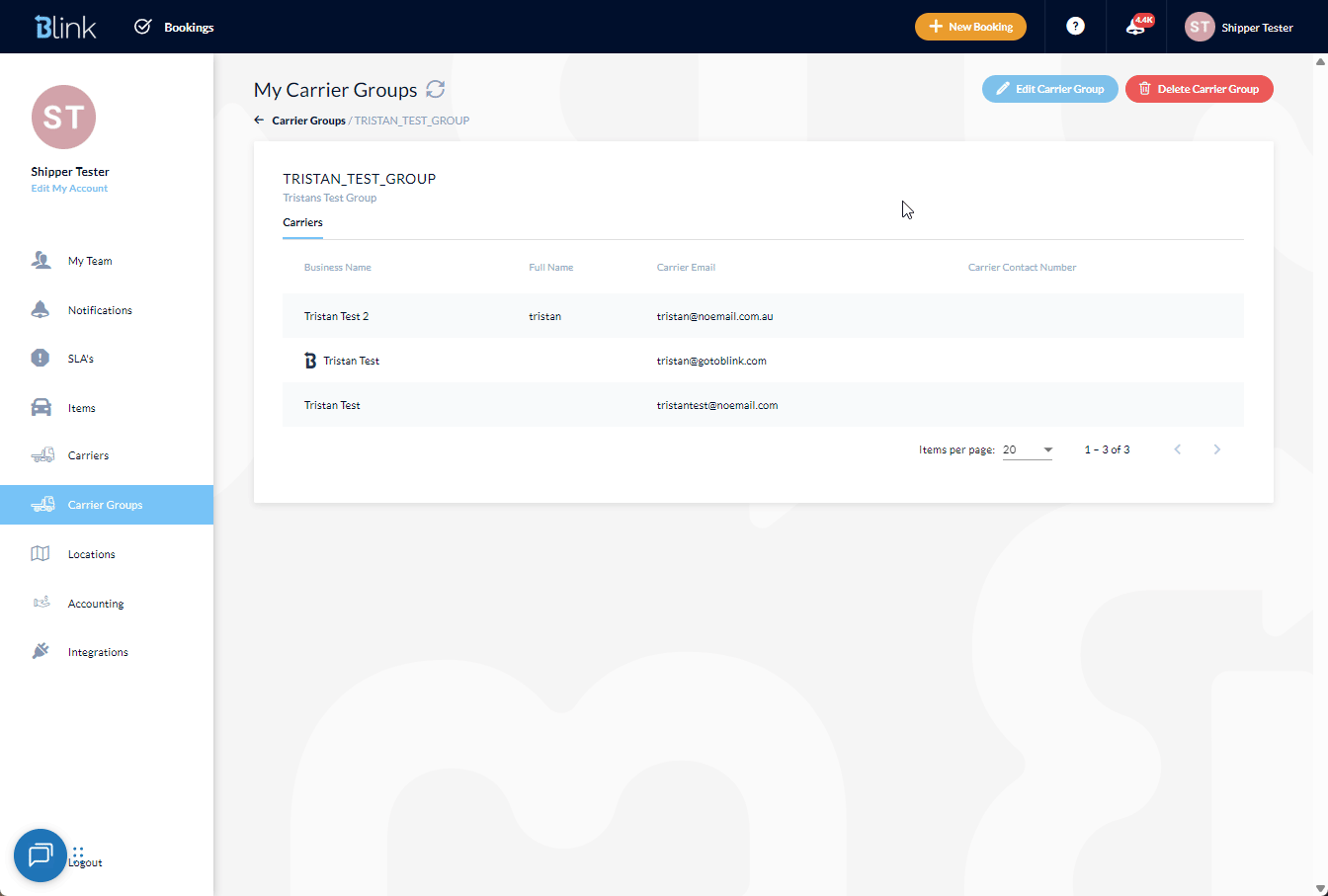Click the Delete Carrier Group button
Image resolution: width=1328 pixels, height=896 pixels.
pyautogui.click(x=1199, y=89)
